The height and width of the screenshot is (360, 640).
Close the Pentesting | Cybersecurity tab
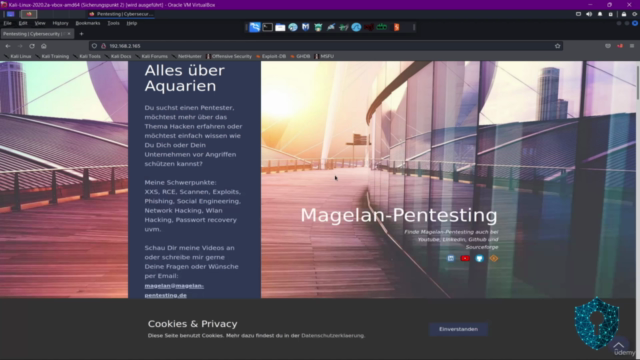click(69, 34)
